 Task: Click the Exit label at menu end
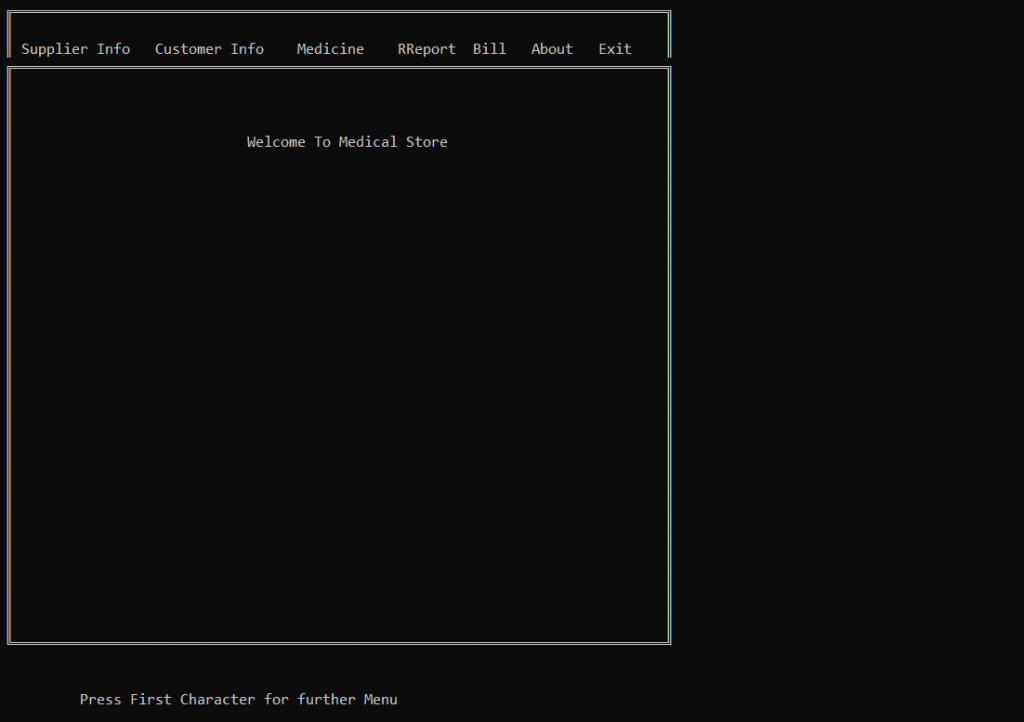point(614,48)
